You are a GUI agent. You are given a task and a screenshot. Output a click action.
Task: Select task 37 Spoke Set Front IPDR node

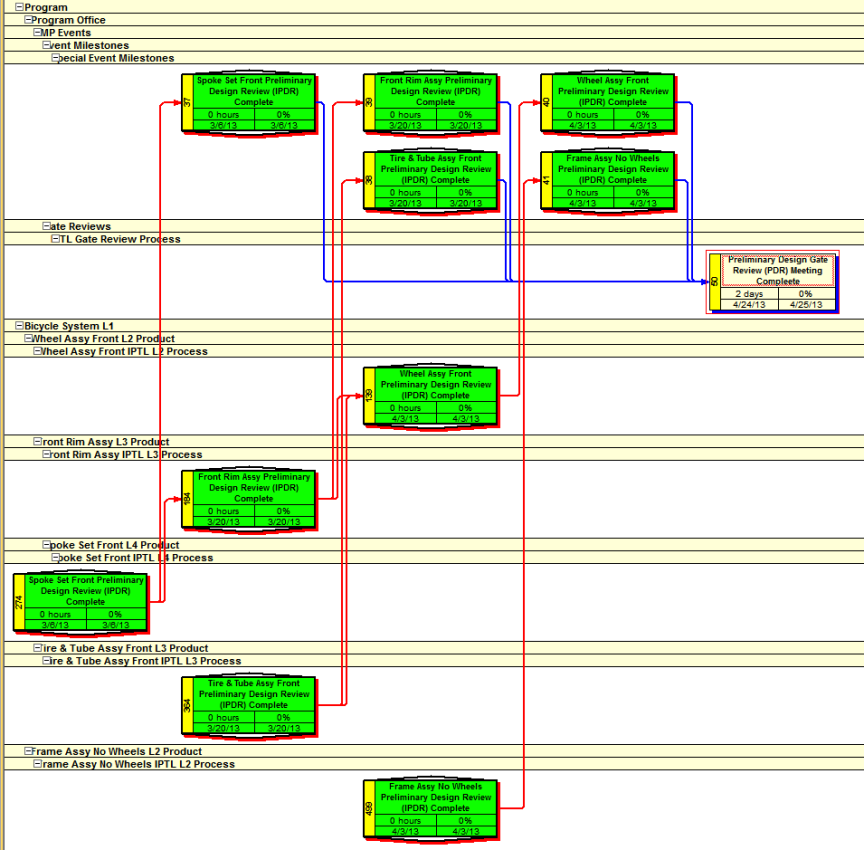point(253,91)
